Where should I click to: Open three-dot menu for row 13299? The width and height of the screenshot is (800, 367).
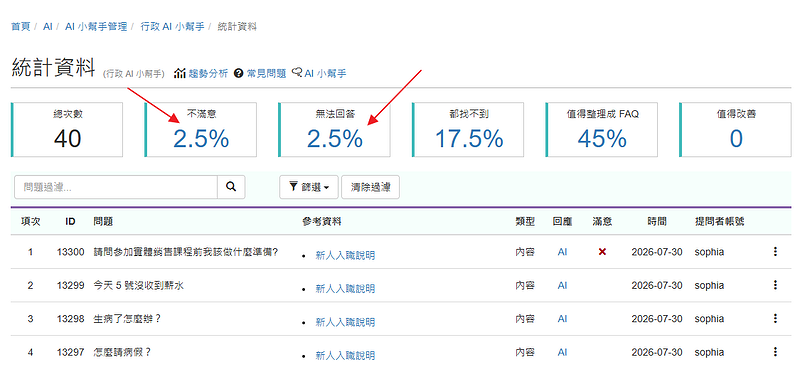[776, 285]
